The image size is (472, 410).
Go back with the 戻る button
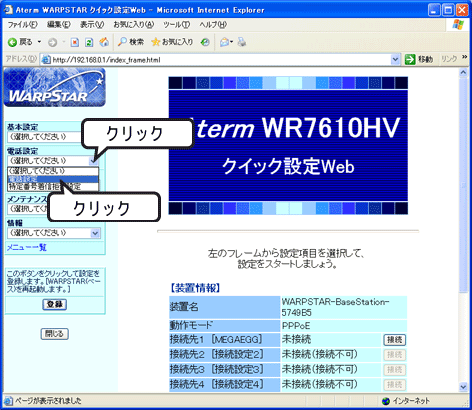pyautogui.click(x=20, y=42)
